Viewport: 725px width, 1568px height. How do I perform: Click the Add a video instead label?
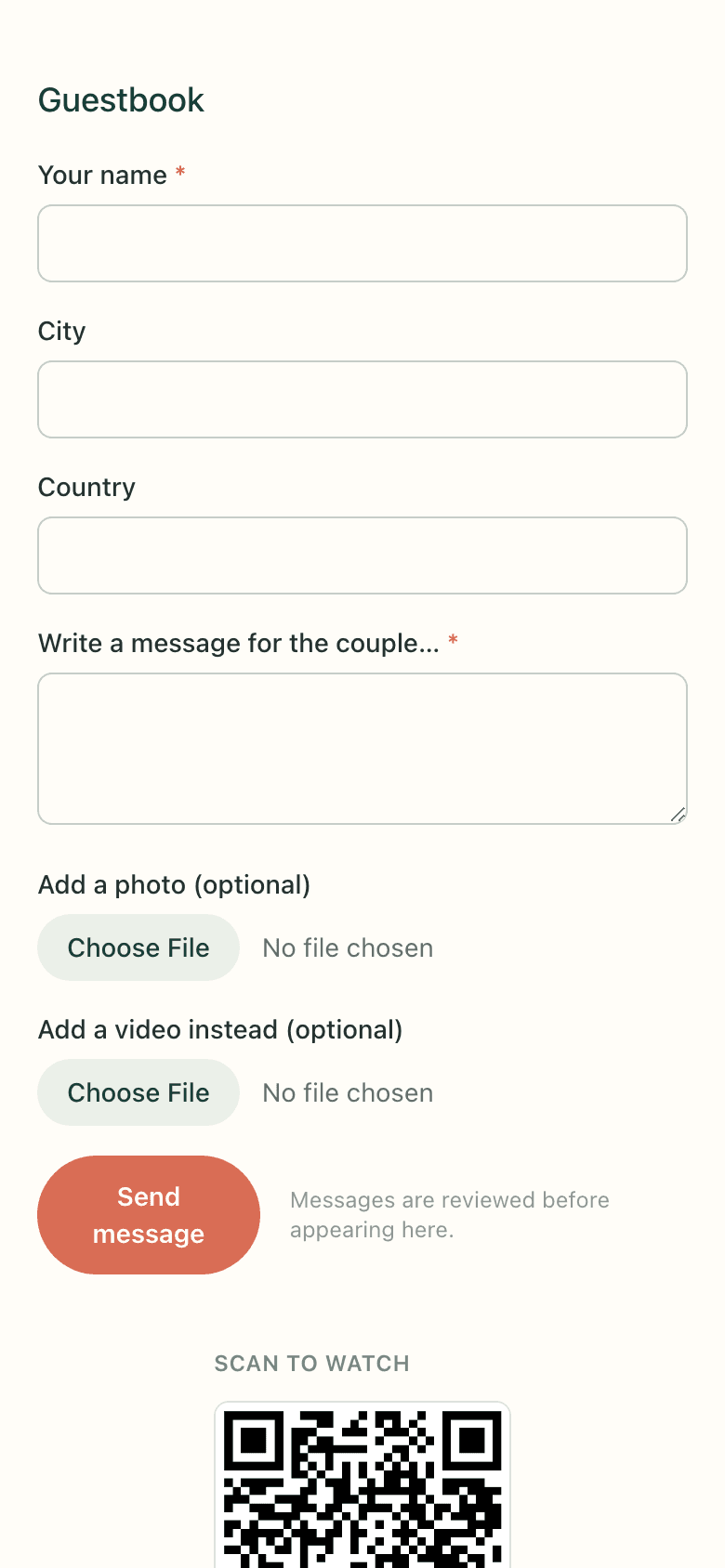pos(220,1029)
